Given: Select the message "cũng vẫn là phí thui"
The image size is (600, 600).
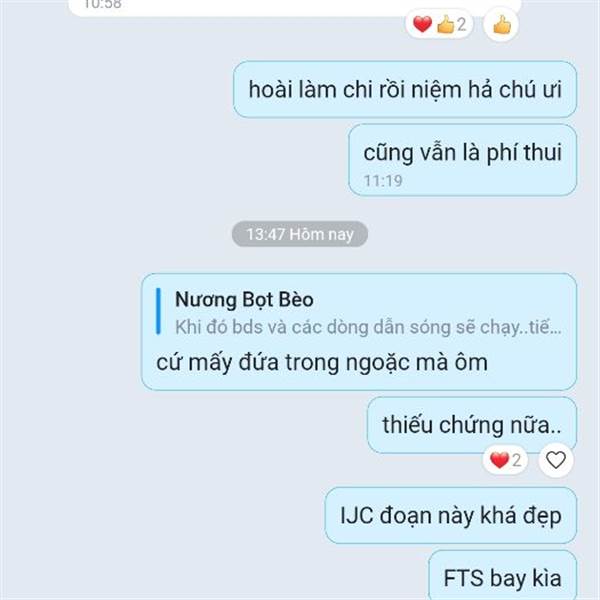Looking at the screenshot, I should (462, 160).
